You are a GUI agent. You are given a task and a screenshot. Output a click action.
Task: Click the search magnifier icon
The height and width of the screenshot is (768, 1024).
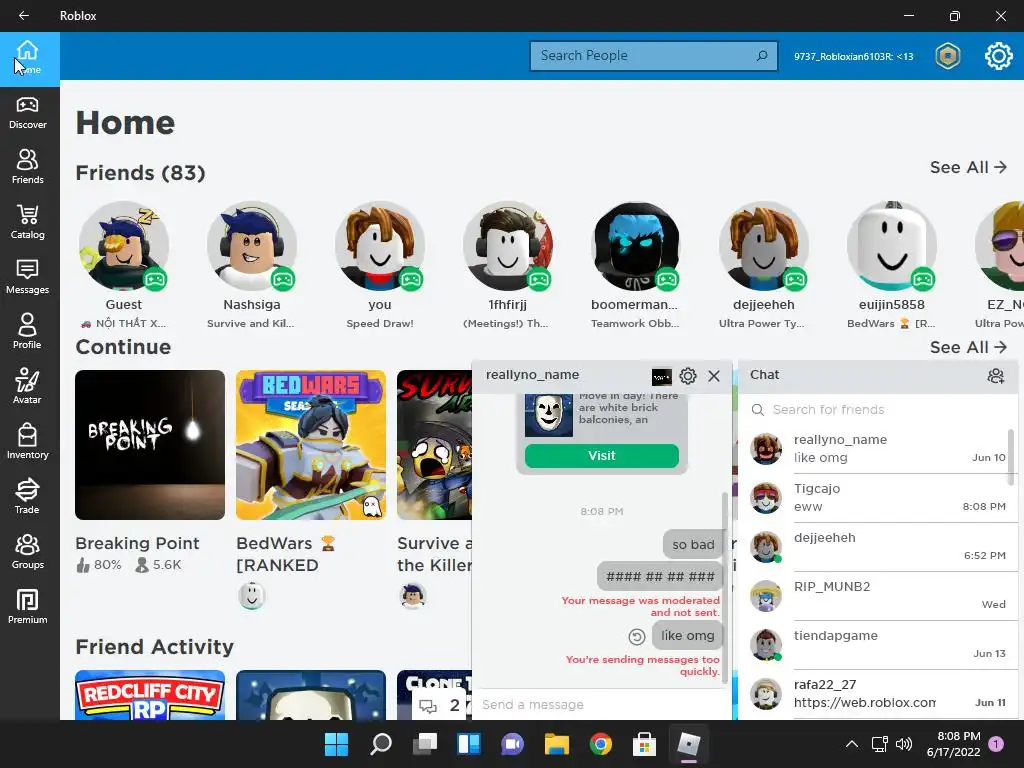click(761, 56)
